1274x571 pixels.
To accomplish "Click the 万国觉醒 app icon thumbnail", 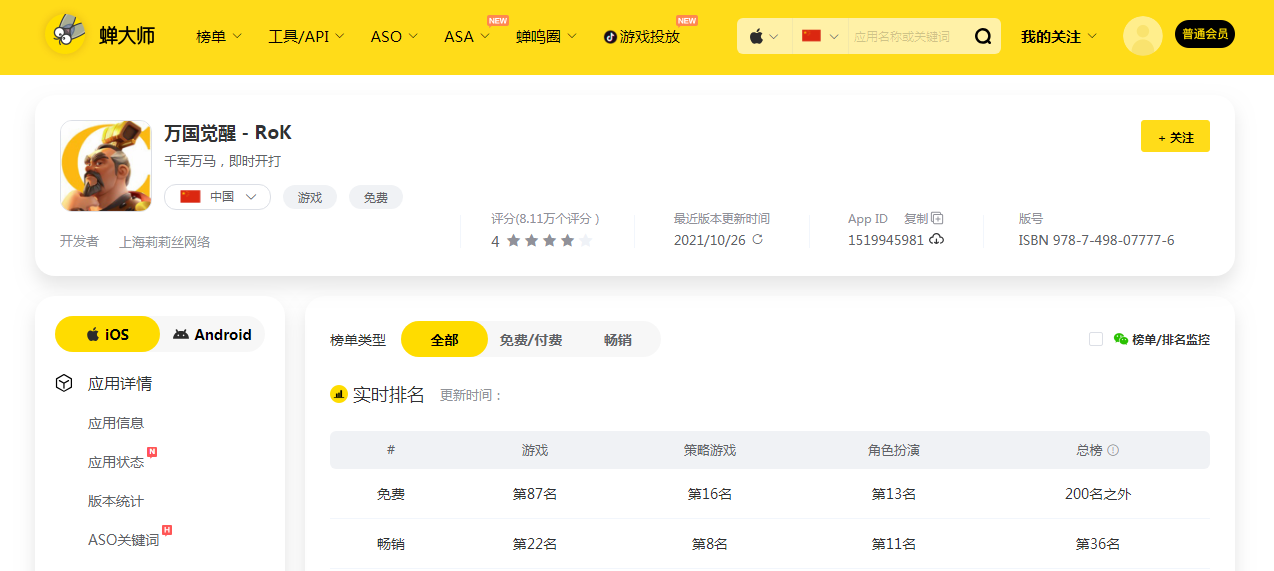I will pos(105,166).
